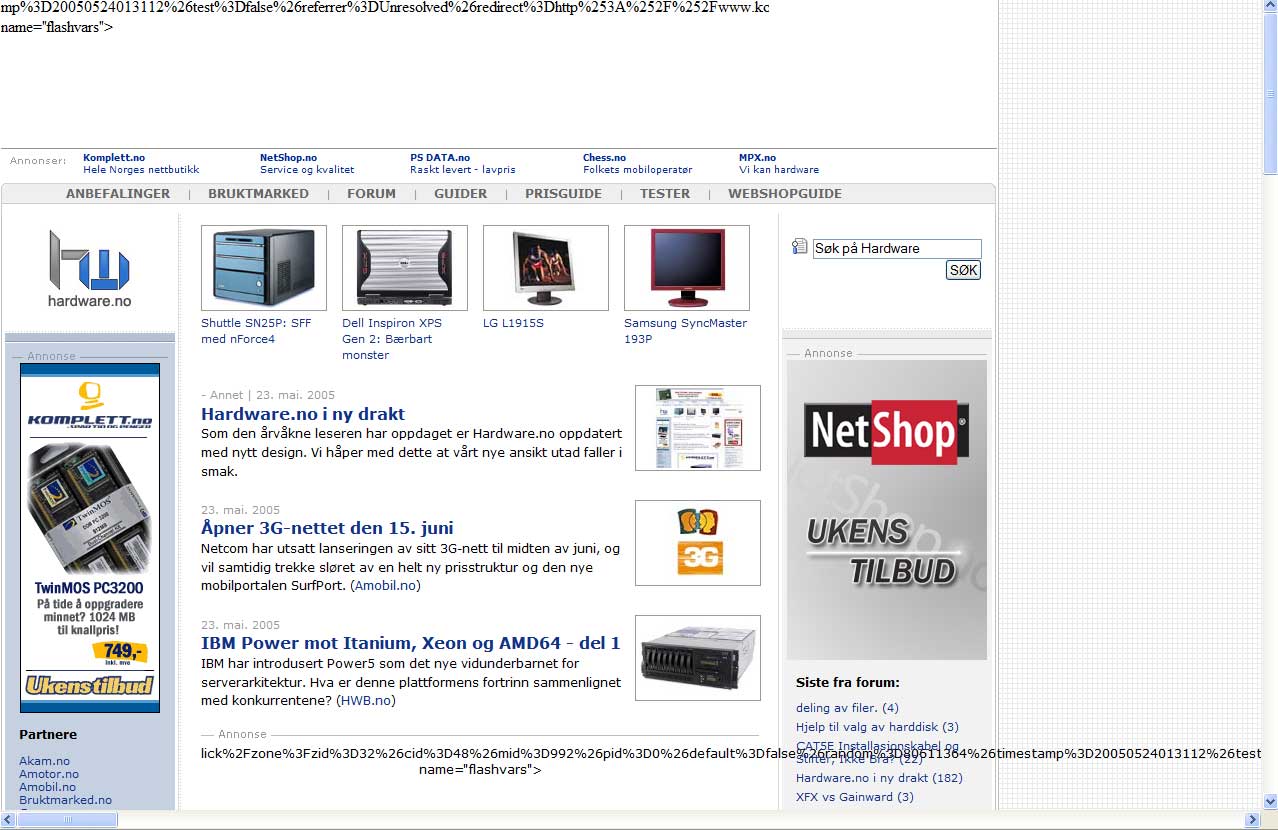The width and height of the screenshot is (1278, 830).
Task: Switch to the TESTER section
Action: (x=665, y=193)
